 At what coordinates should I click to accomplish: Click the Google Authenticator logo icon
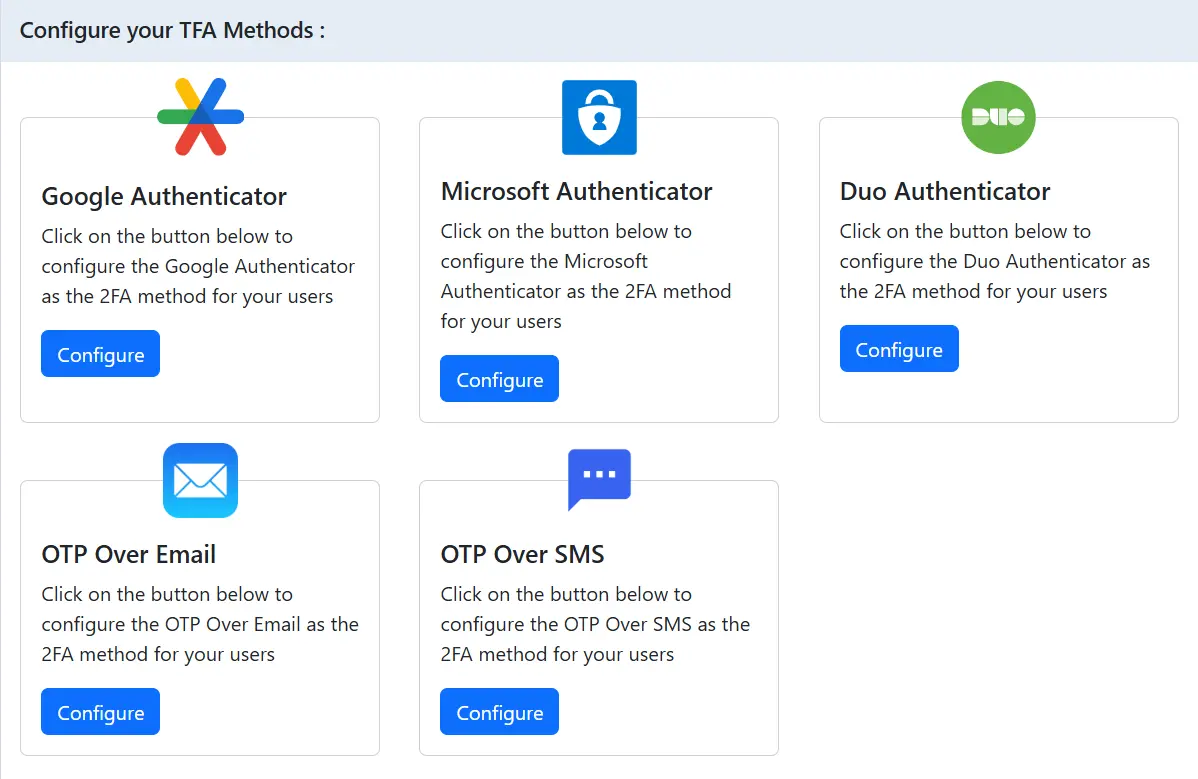click(x=200, y=117)
